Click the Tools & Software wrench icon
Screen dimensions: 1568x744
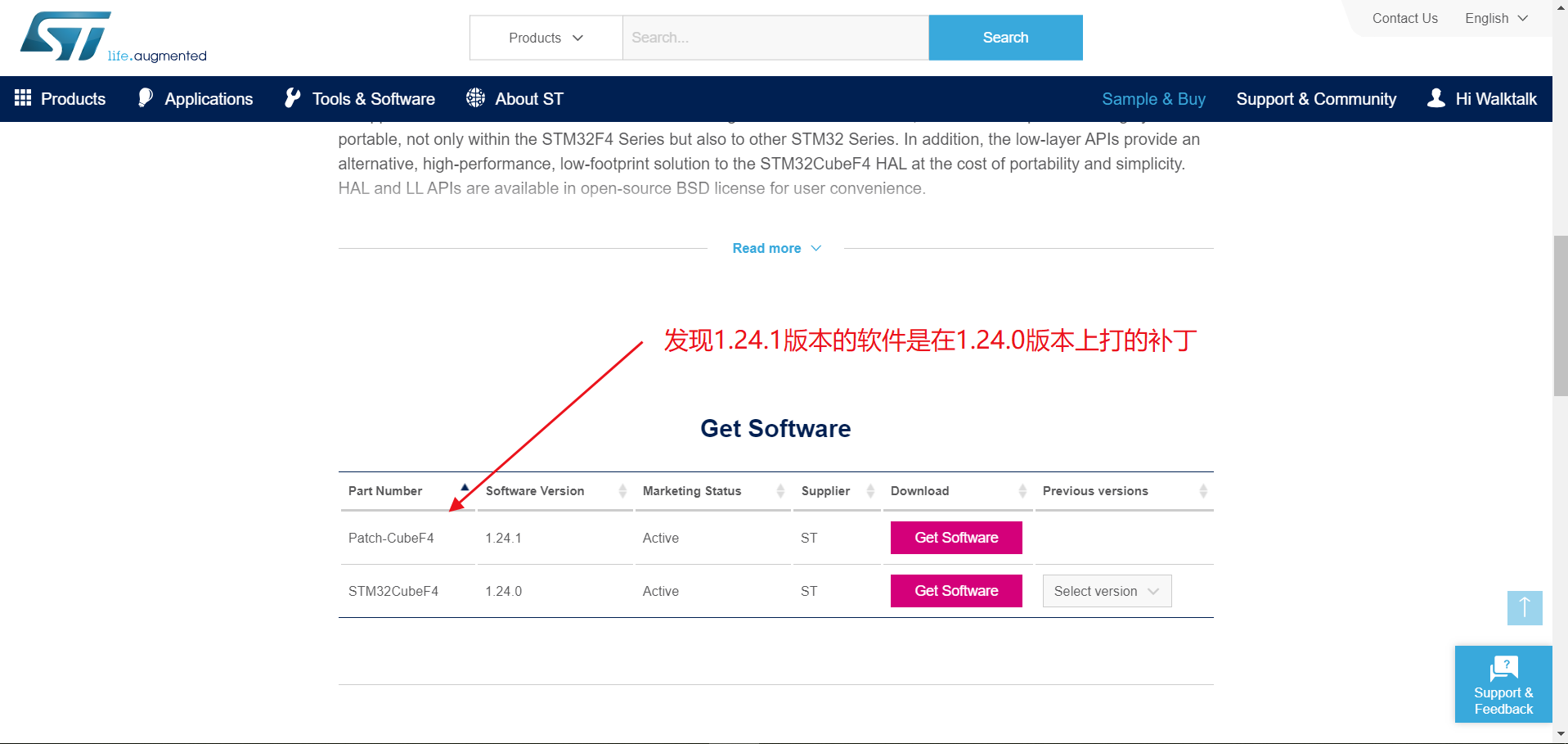(292, 98)
